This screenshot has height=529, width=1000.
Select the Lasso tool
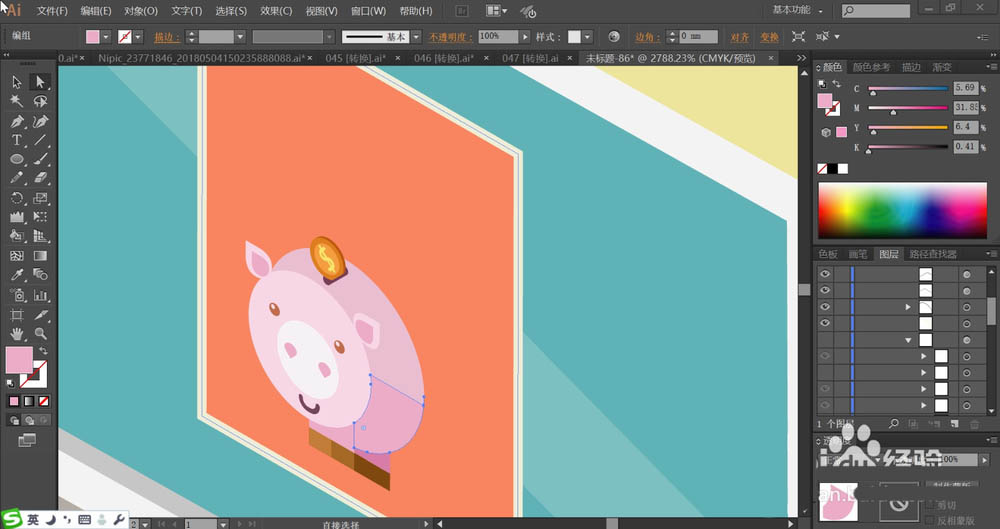(x=40, y=101)
